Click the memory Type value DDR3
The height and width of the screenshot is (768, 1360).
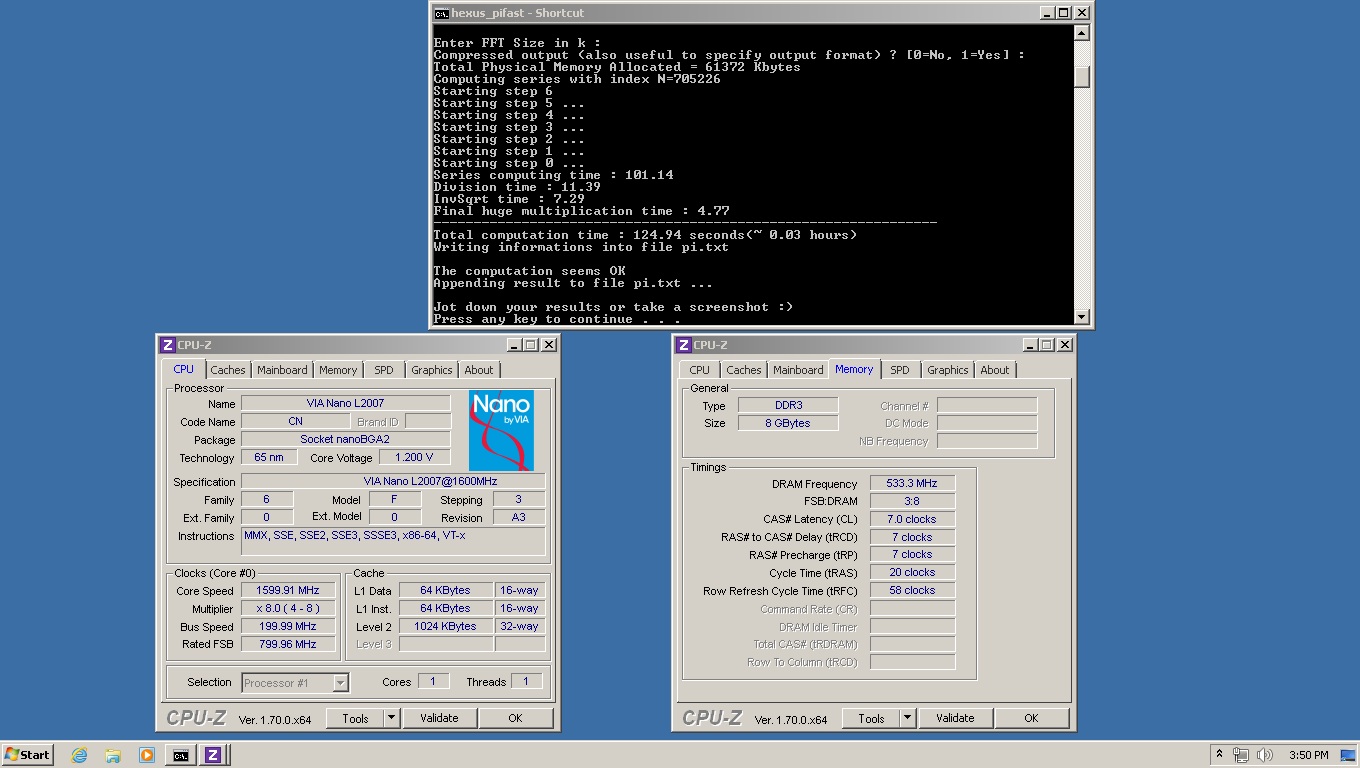pos(788,405)
